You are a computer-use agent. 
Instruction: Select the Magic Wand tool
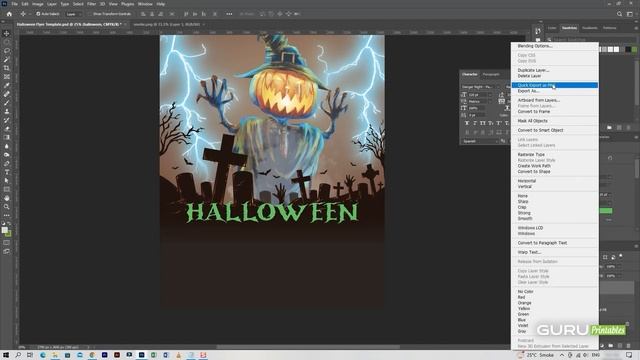7,60
